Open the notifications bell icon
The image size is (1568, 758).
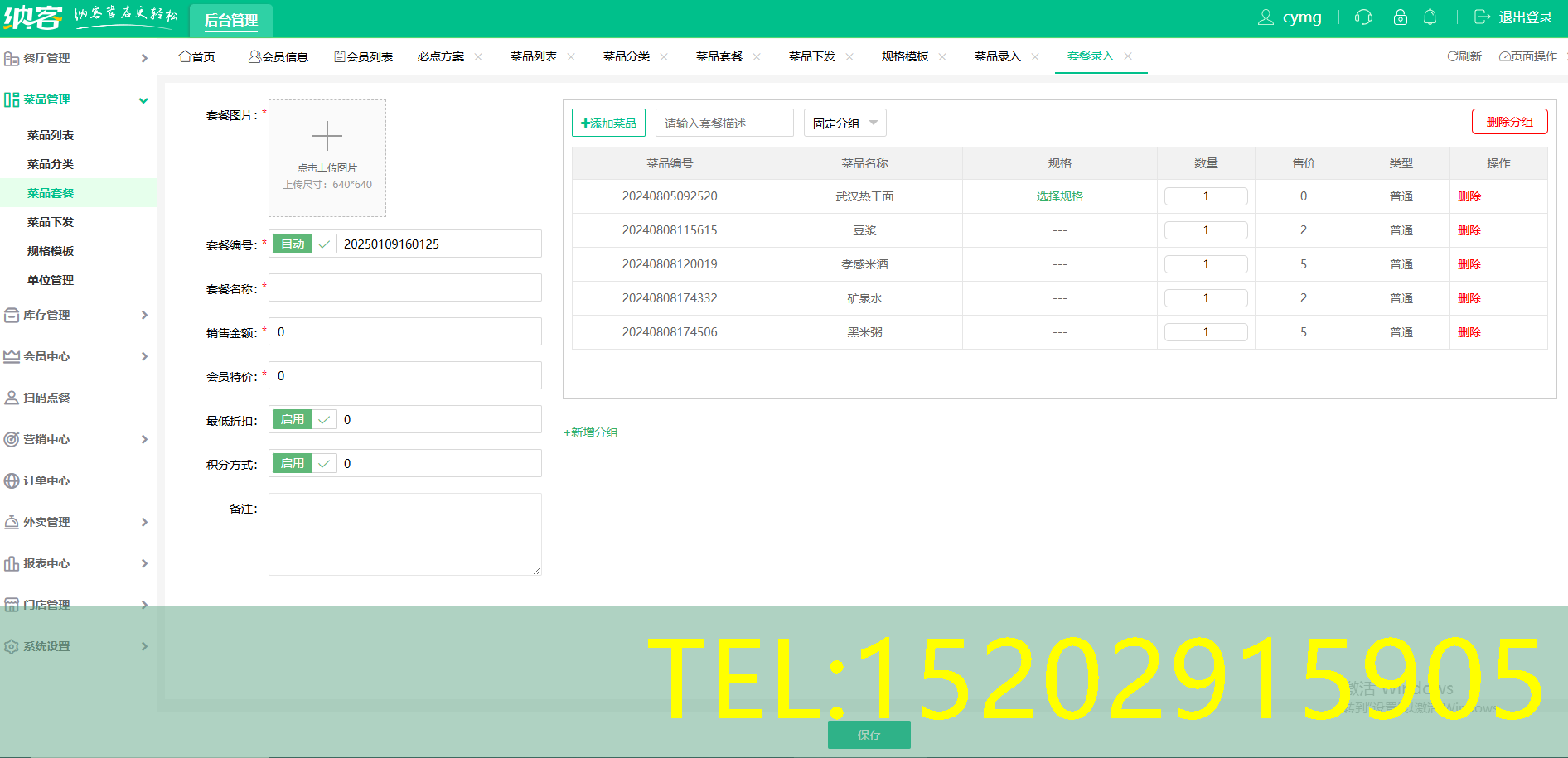click(1430, 17)
